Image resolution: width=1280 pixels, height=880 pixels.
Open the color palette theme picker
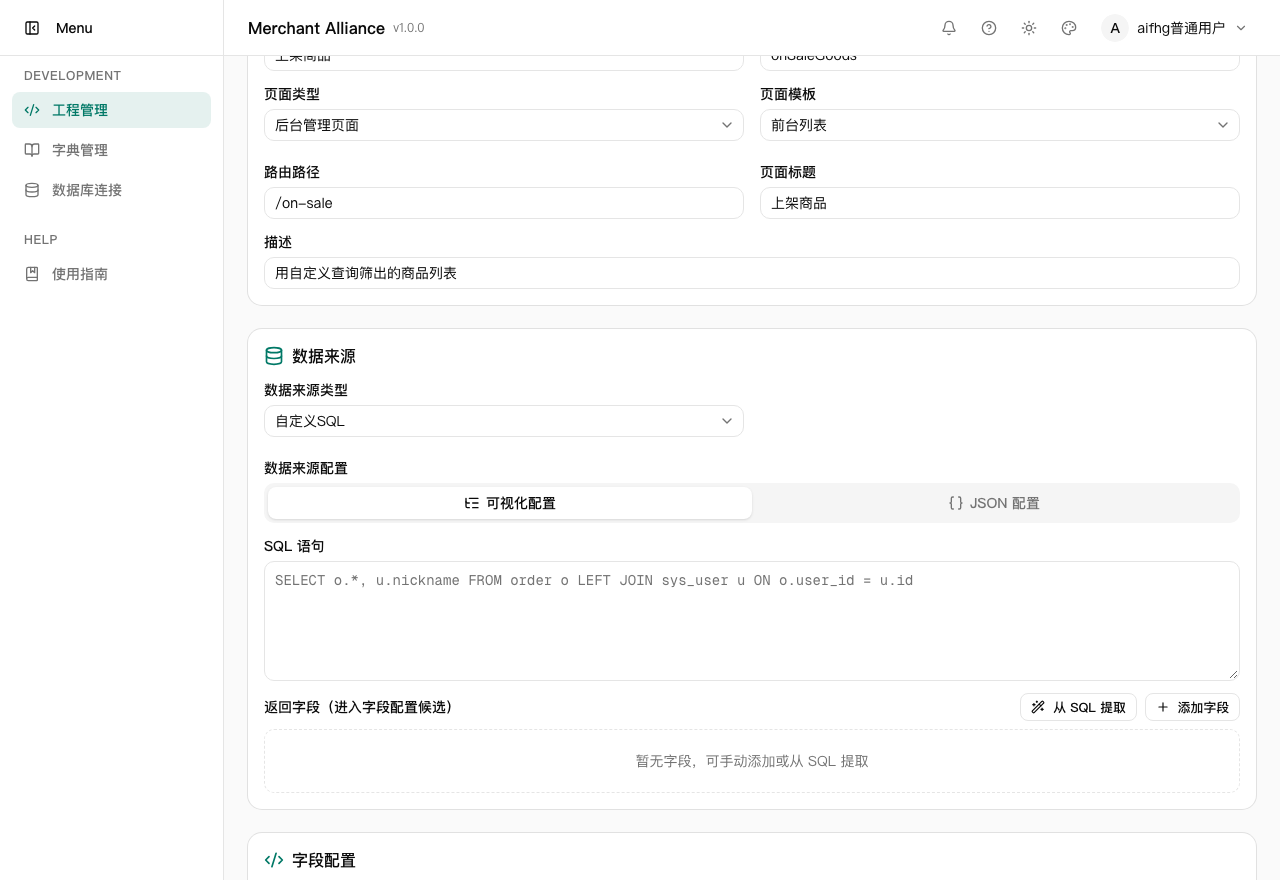(1069, 28)
